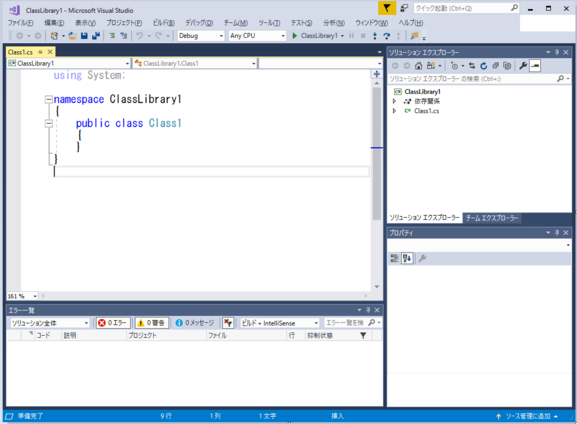Expand the Class1.cs node in Solution Explorer
Screen dimensions: 577x424
point(394,111)
